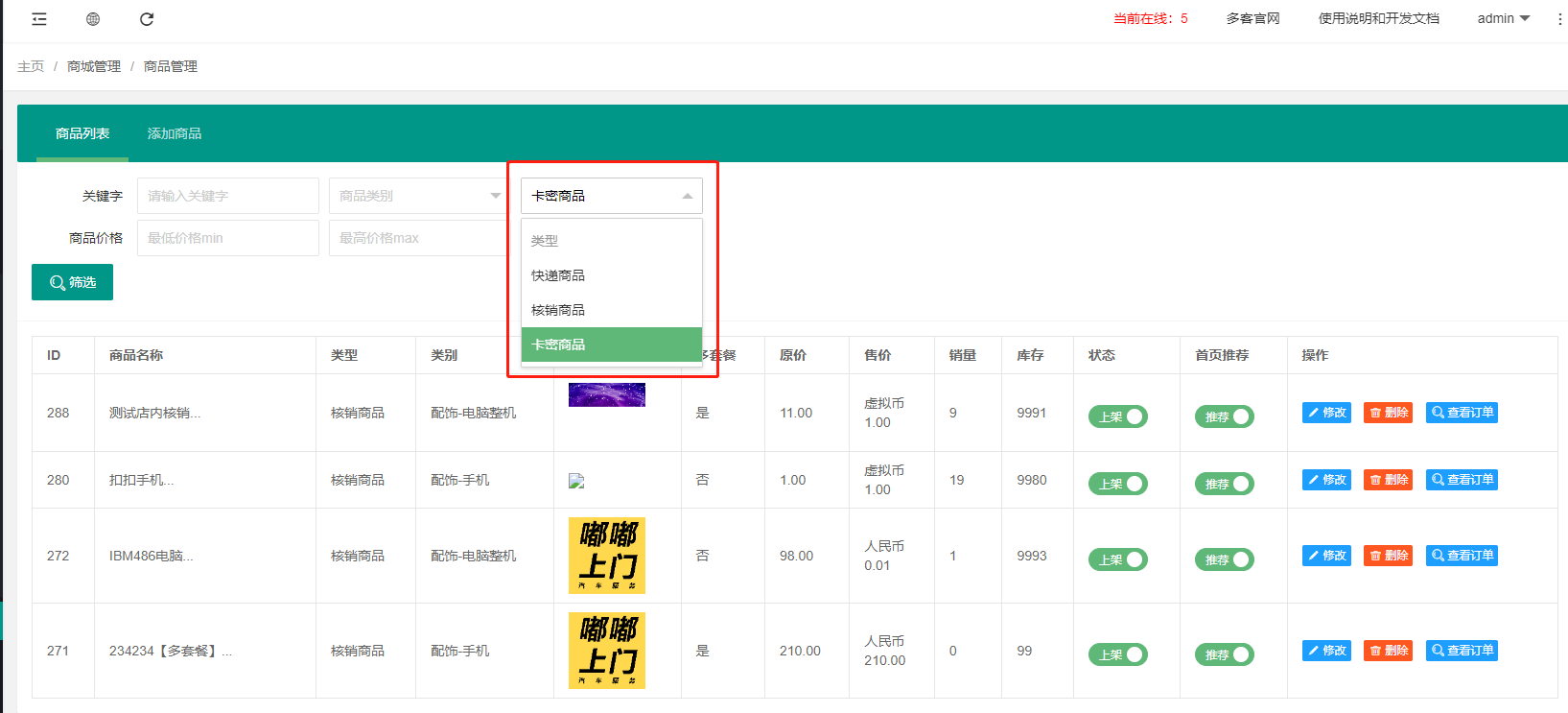
Task: Open the admin user dropdown
Action: (x=1503, y=19)
